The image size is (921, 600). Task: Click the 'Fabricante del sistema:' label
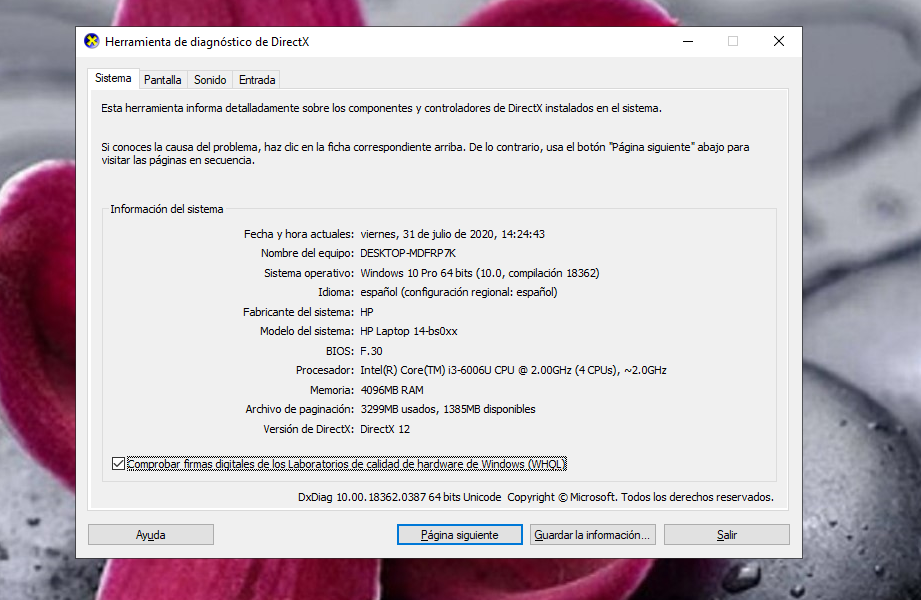coord(298,312)
